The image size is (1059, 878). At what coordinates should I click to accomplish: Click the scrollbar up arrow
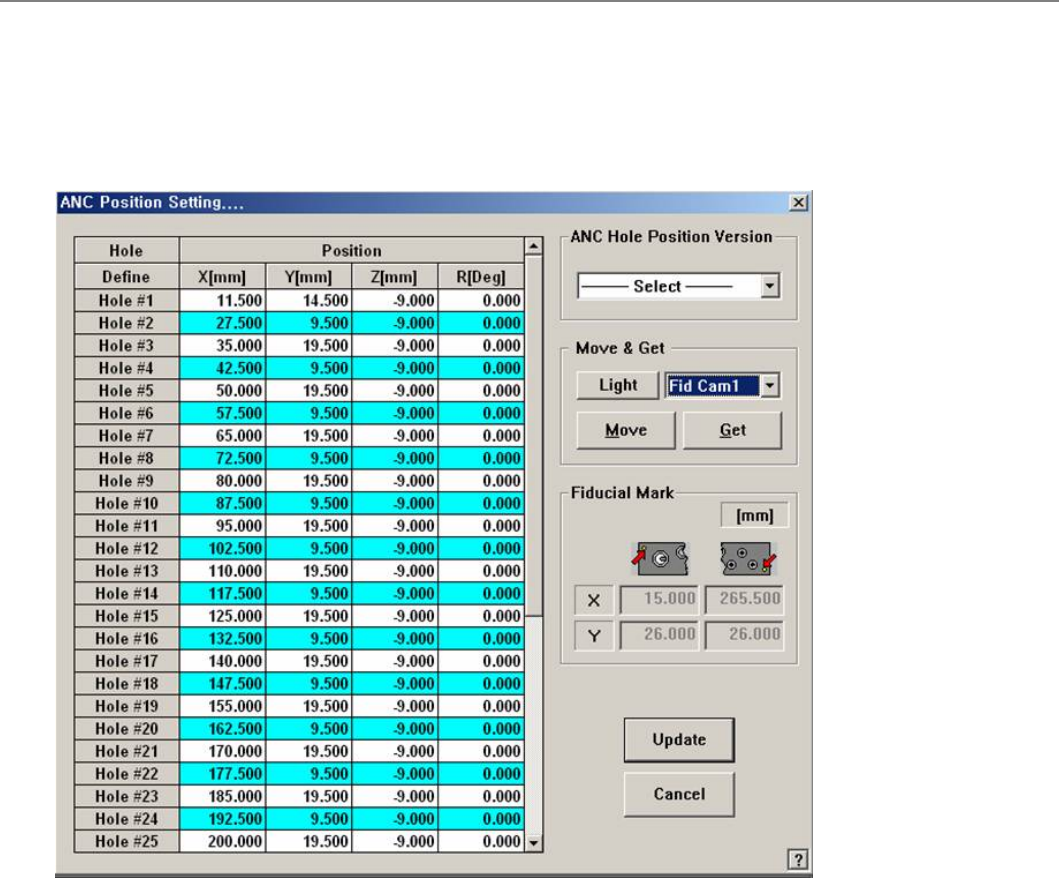pyautogui.click(x=534, y=247)
